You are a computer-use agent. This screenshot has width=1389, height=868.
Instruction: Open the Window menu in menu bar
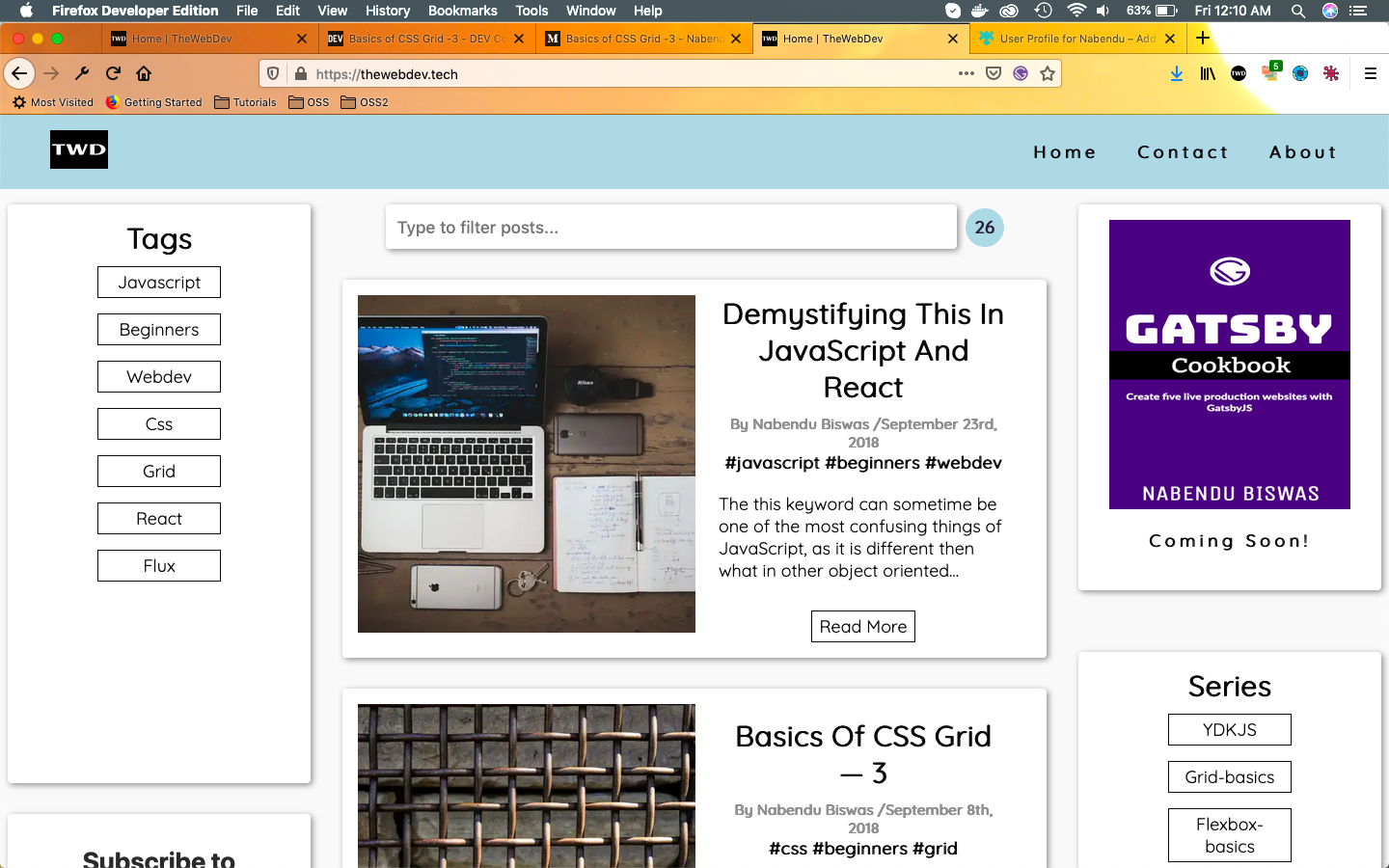point(591,11)
